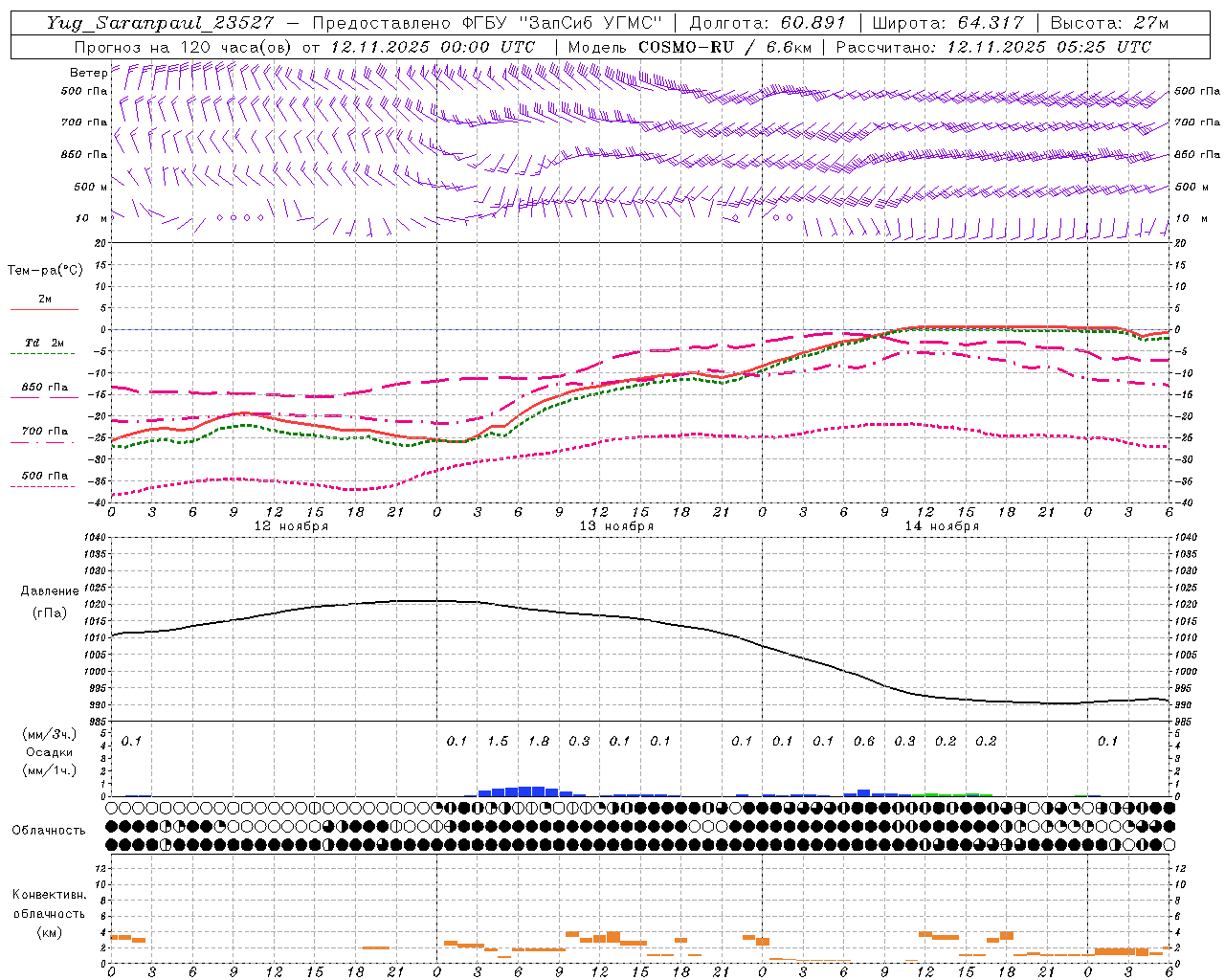Click the Ветер wind panel label

coord(88,73)
